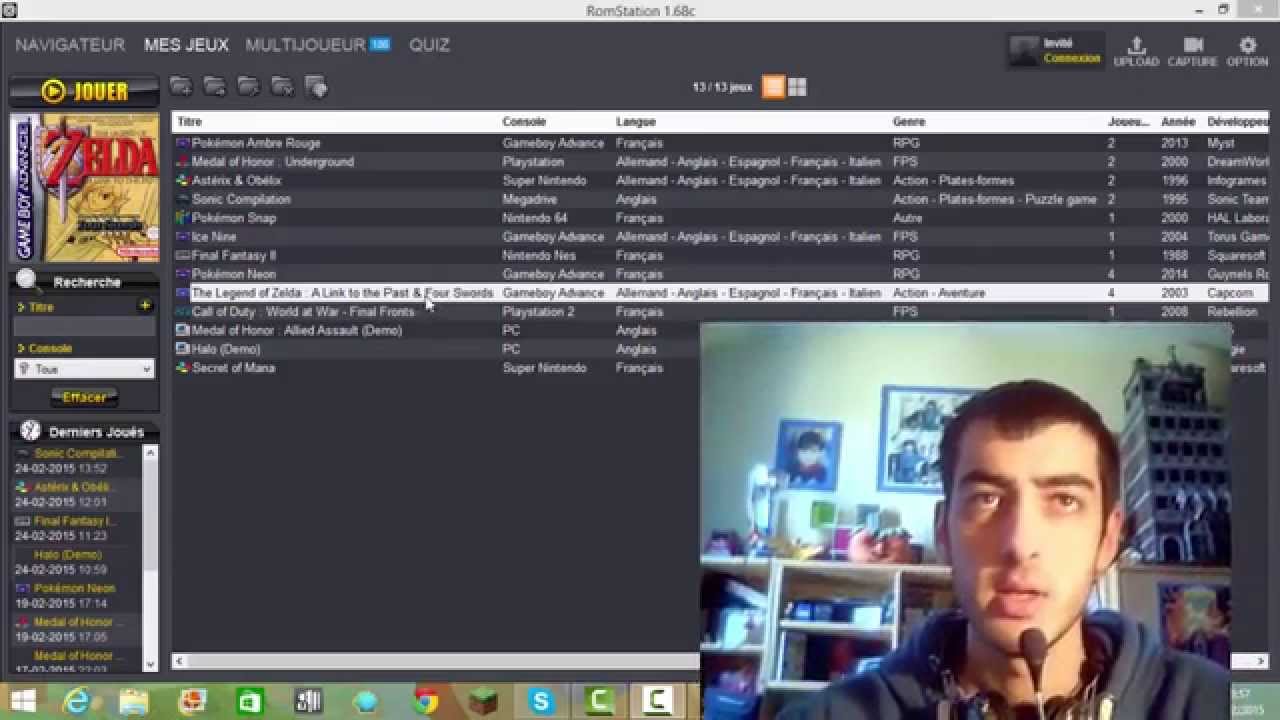This screenshot has height=720, width=1280.
Task: Select Medal of Honor : Underground row
Action: 720,162
